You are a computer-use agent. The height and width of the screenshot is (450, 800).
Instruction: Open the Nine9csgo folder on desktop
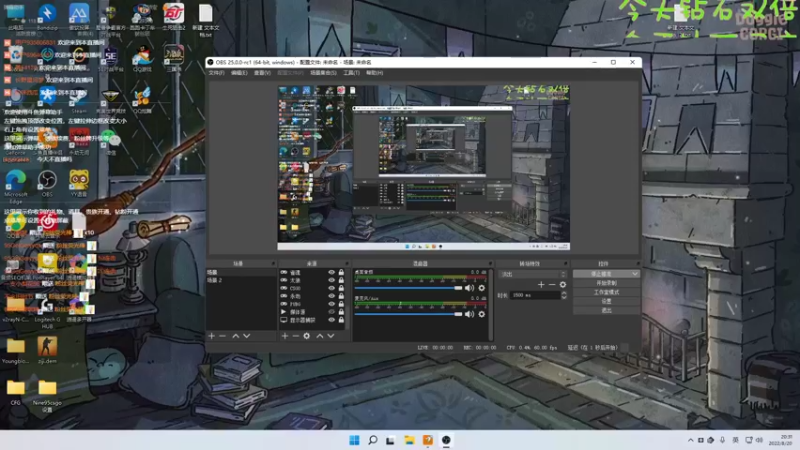click(x=47, y=395)
